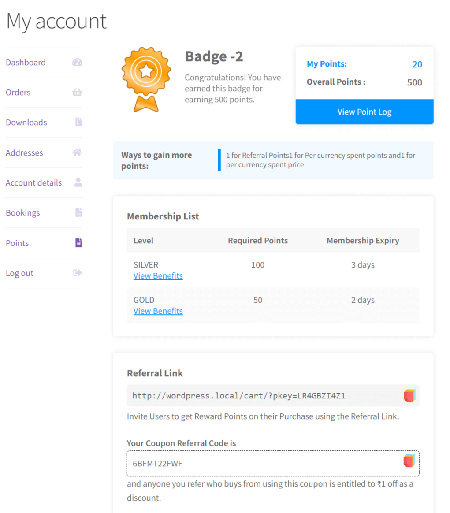Click the Points page icon
This screenshot has height=513, width=450.
(78, 242)
